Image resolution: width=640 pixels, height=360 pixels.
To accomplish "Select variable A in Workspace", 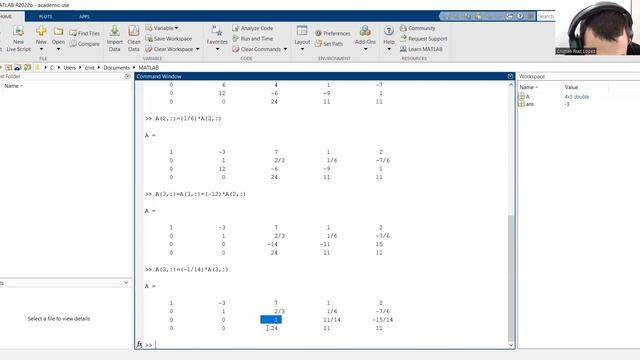I will (527, 97).
